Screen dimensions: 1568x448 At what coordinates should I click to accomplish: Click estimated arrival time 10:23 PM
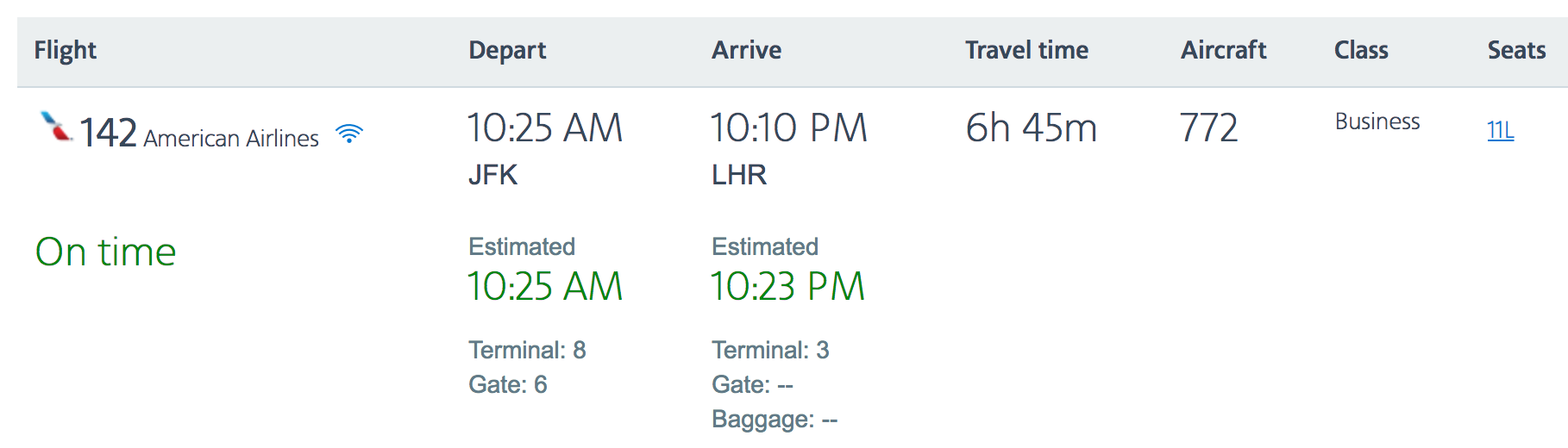tap(787, 287)
